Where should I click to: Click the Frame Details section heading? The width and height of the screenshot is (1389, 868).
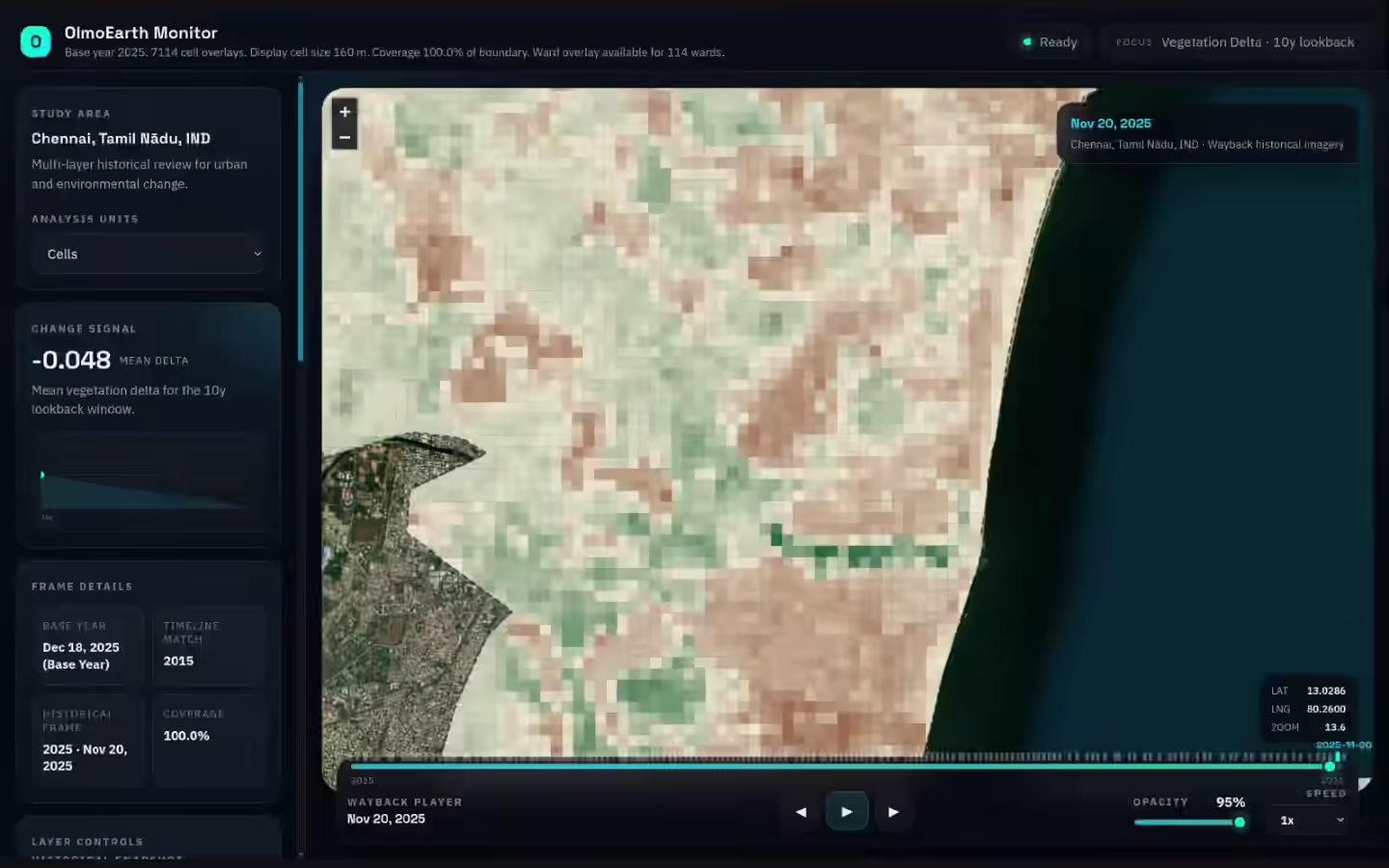tap(82, 586)
